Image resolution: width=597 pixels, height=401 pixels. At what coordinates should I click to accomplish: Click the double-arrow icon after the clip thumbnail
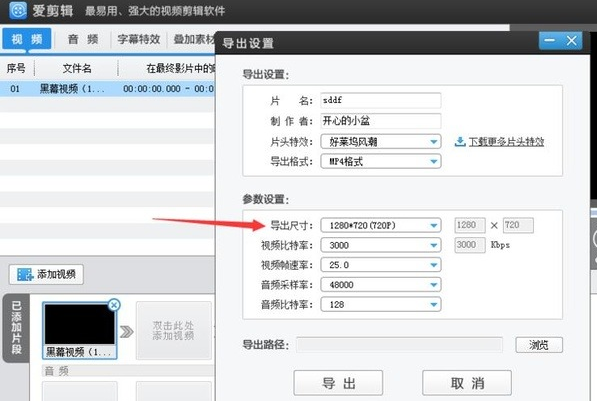tap(126, 332)
